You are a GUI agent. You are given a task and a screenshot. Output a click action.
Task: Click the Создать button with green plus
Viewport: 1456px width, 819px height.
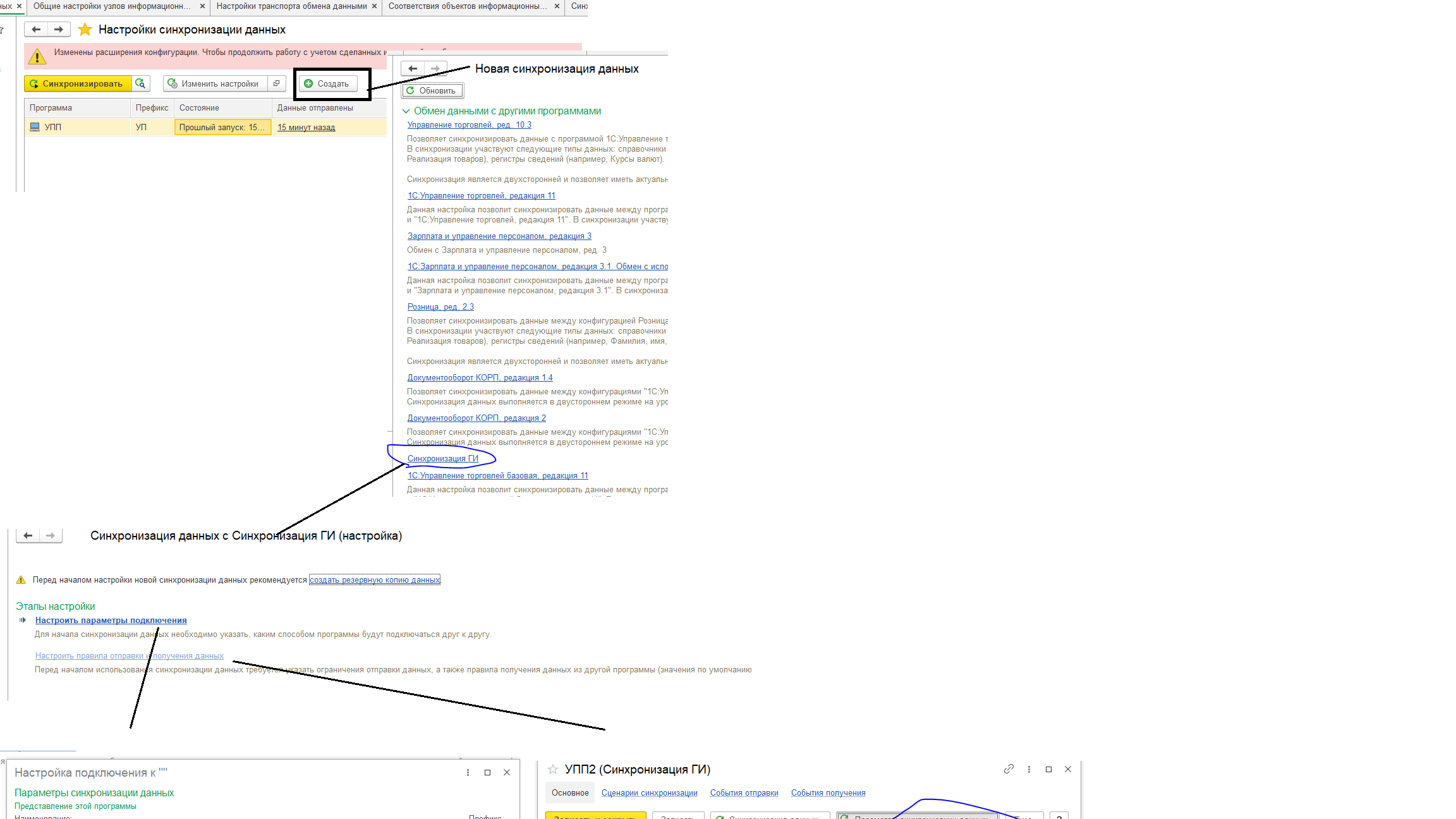point(327,83)
